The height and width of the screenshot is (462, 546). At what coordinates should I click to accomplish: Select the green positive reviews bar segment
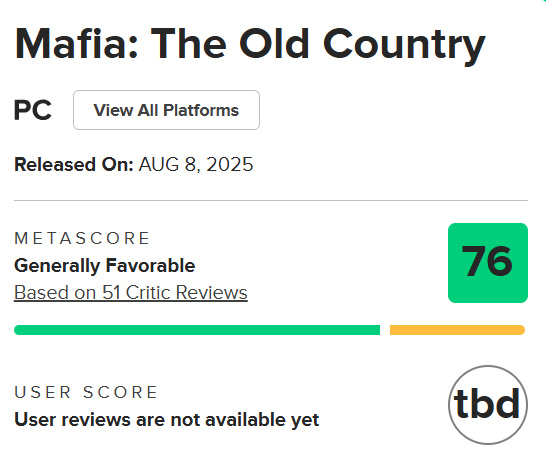[197, 330]
